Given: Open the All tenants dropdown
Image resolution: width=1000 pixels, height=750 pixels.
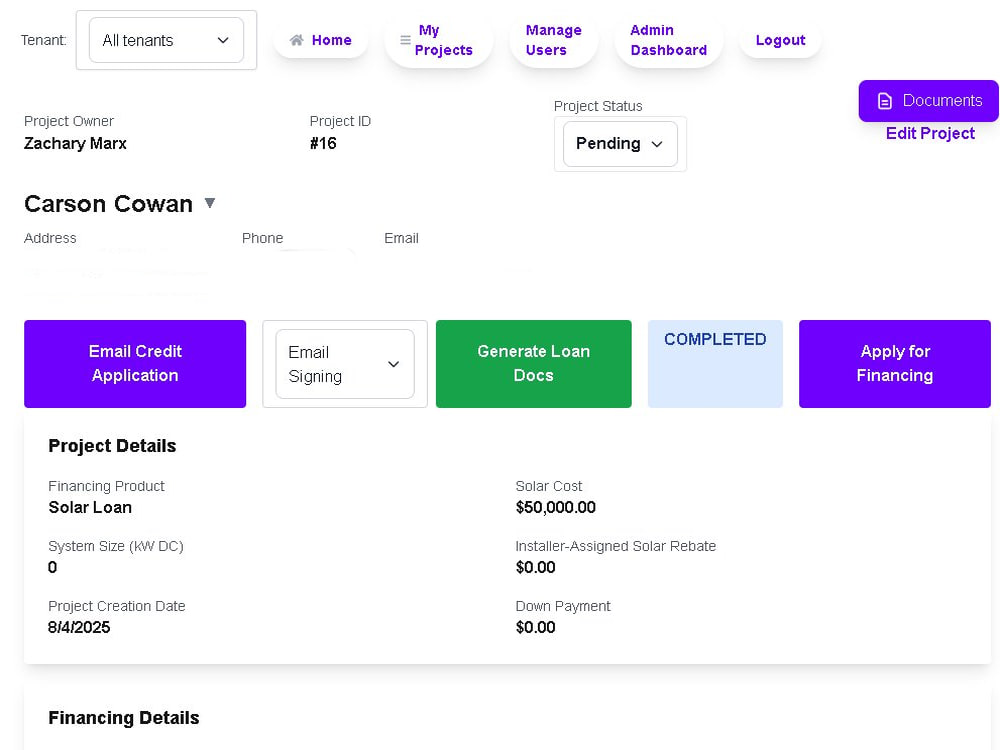Looking at the screenshot, I should (x=166, y=40).
